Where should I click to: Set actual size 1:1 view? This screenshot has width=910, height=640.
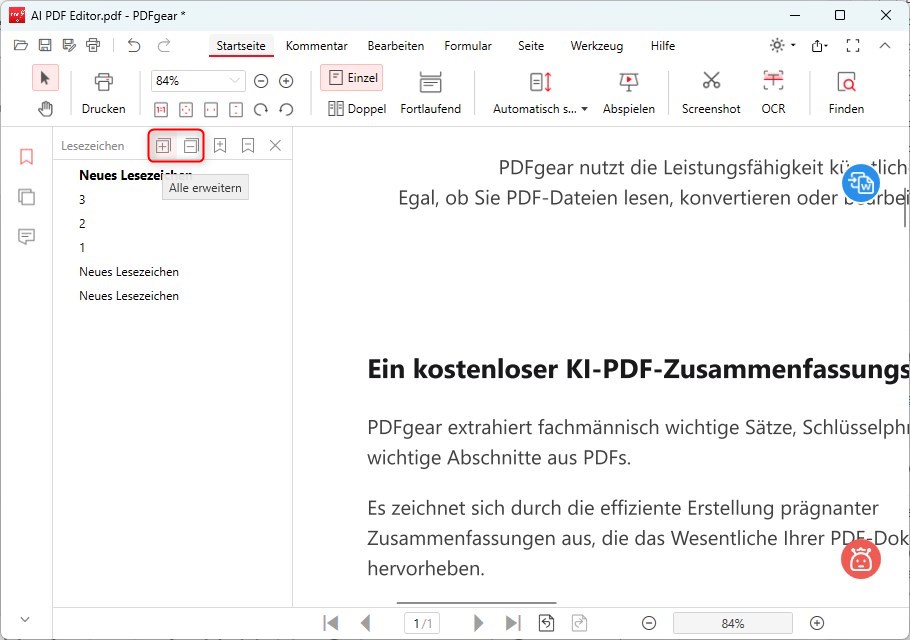(161, 109)
